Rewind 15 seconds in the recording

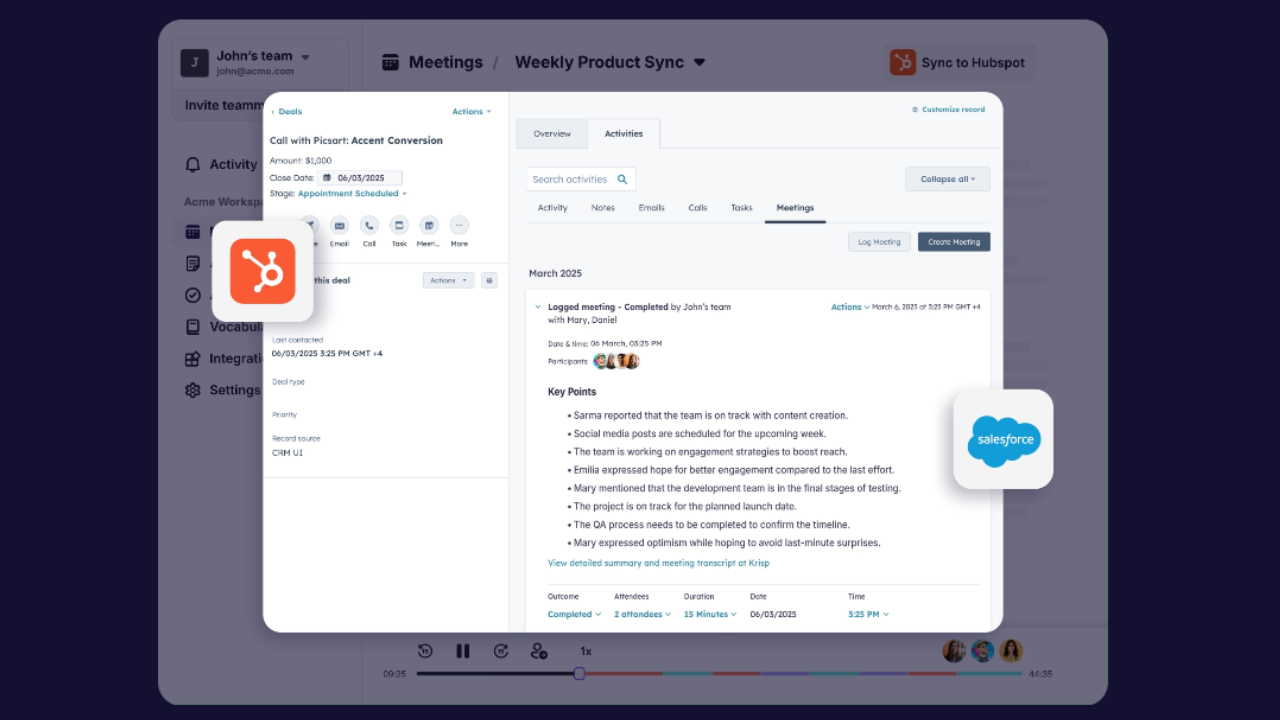tap(425, 651)
